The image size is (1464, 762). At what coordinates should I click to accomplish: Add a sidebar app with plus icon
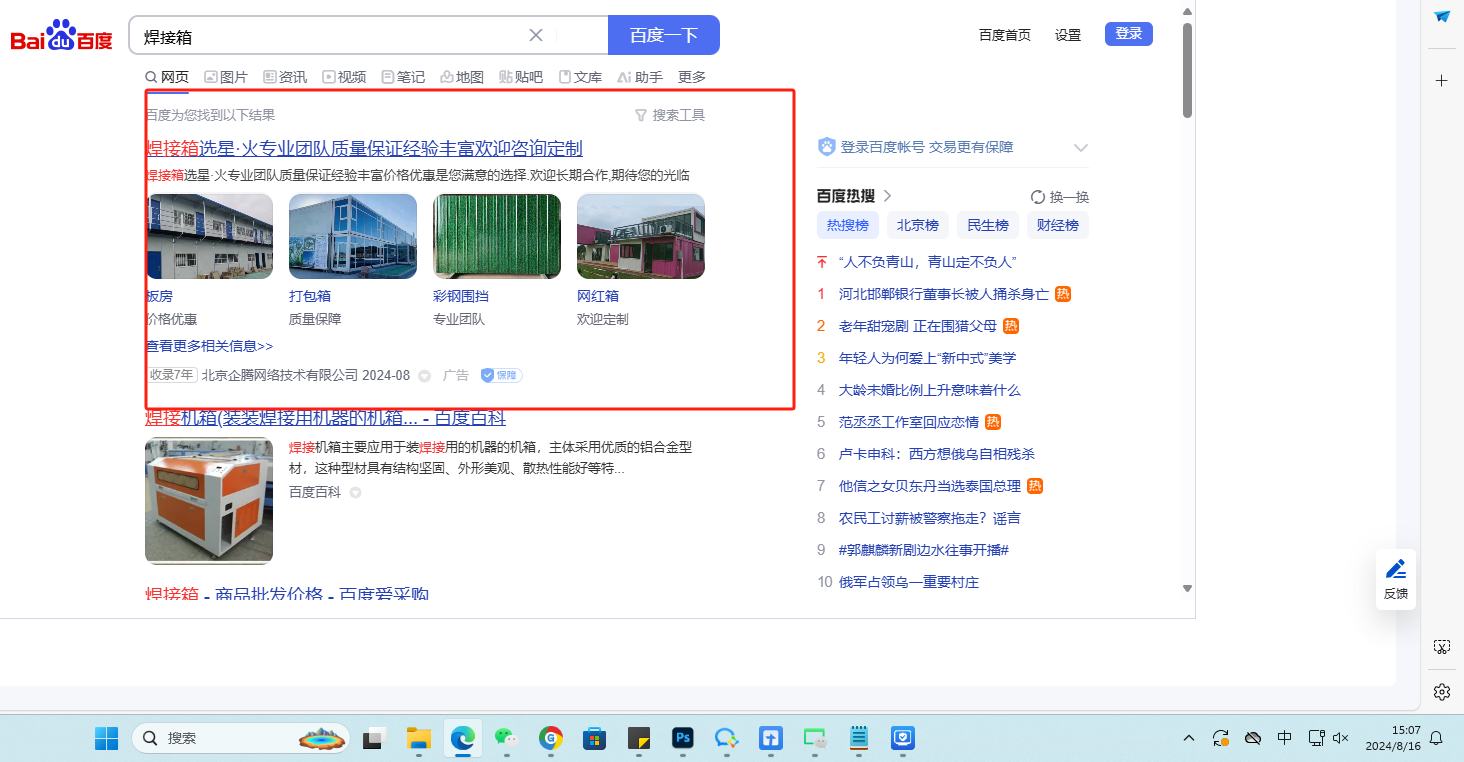(x=1441, y=80)
